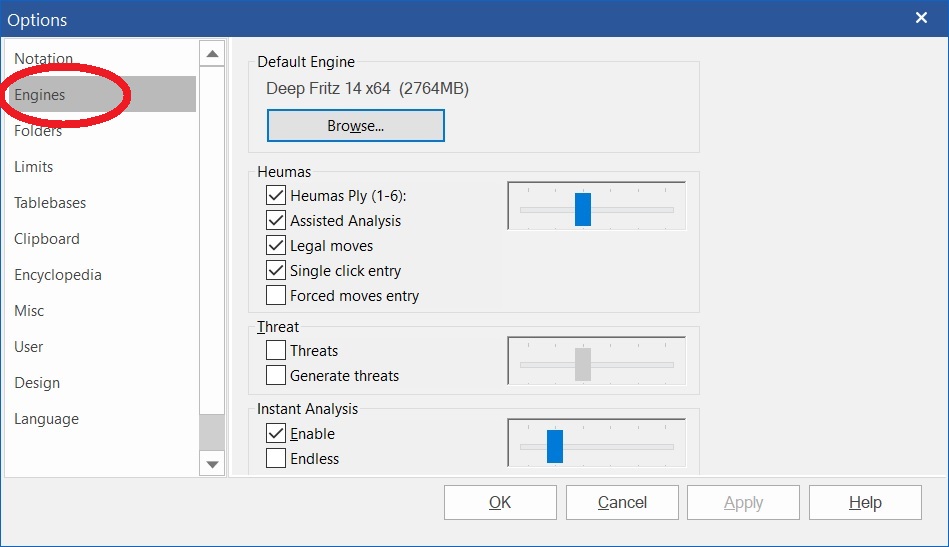Viewport: 949px width, 547px height.
Task: Switch to the Clipboard settings
Action: point(47,239)
